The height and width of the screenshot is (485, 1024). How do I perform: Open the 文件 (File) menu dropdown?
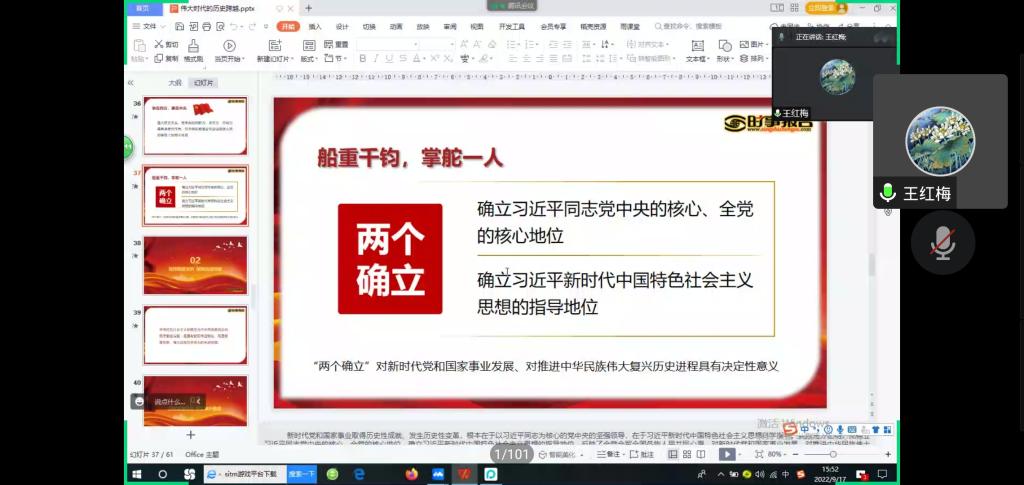tap(149, 26)
